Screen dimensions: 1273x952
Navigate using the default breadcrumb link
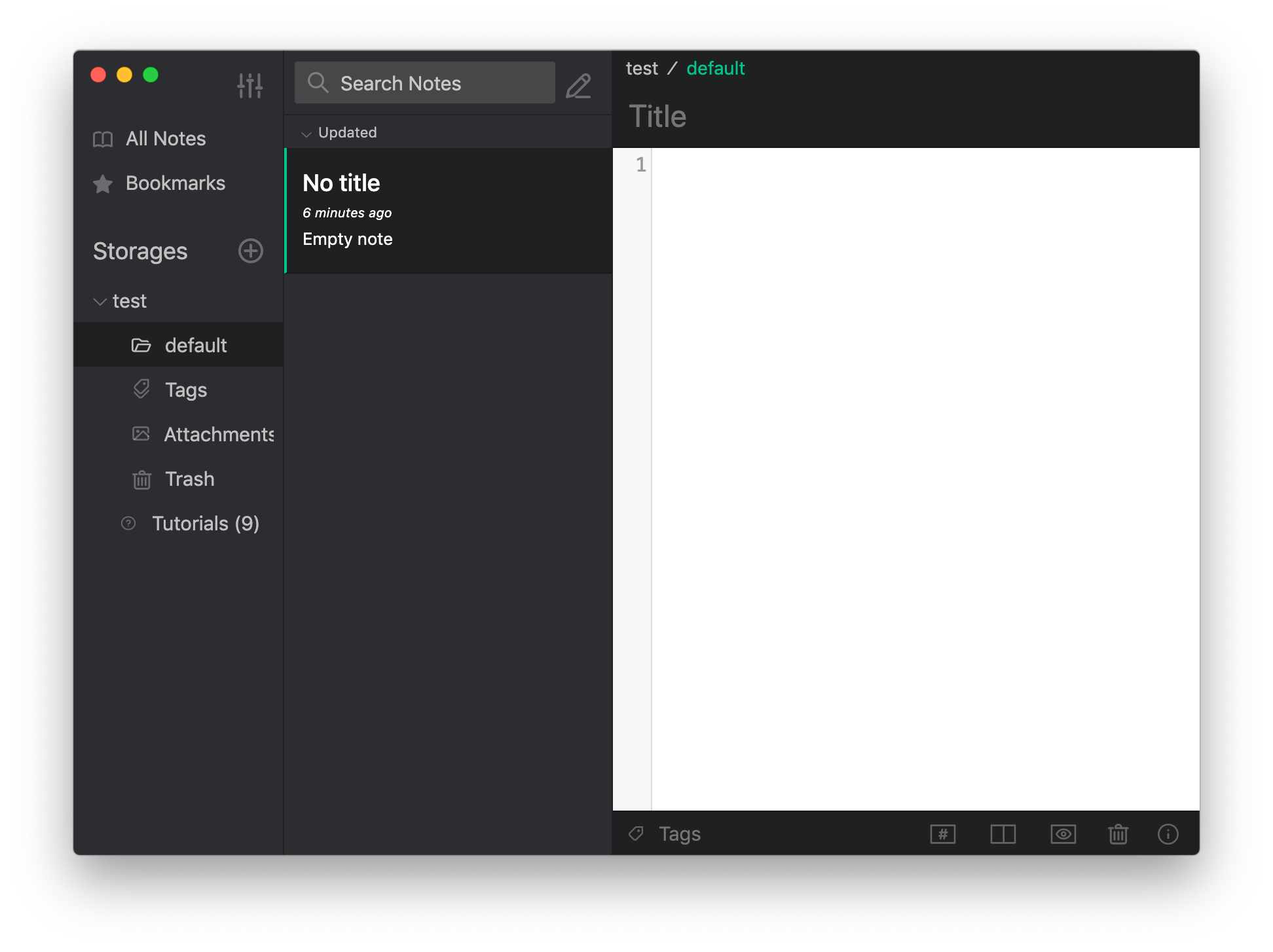(715, 67)
